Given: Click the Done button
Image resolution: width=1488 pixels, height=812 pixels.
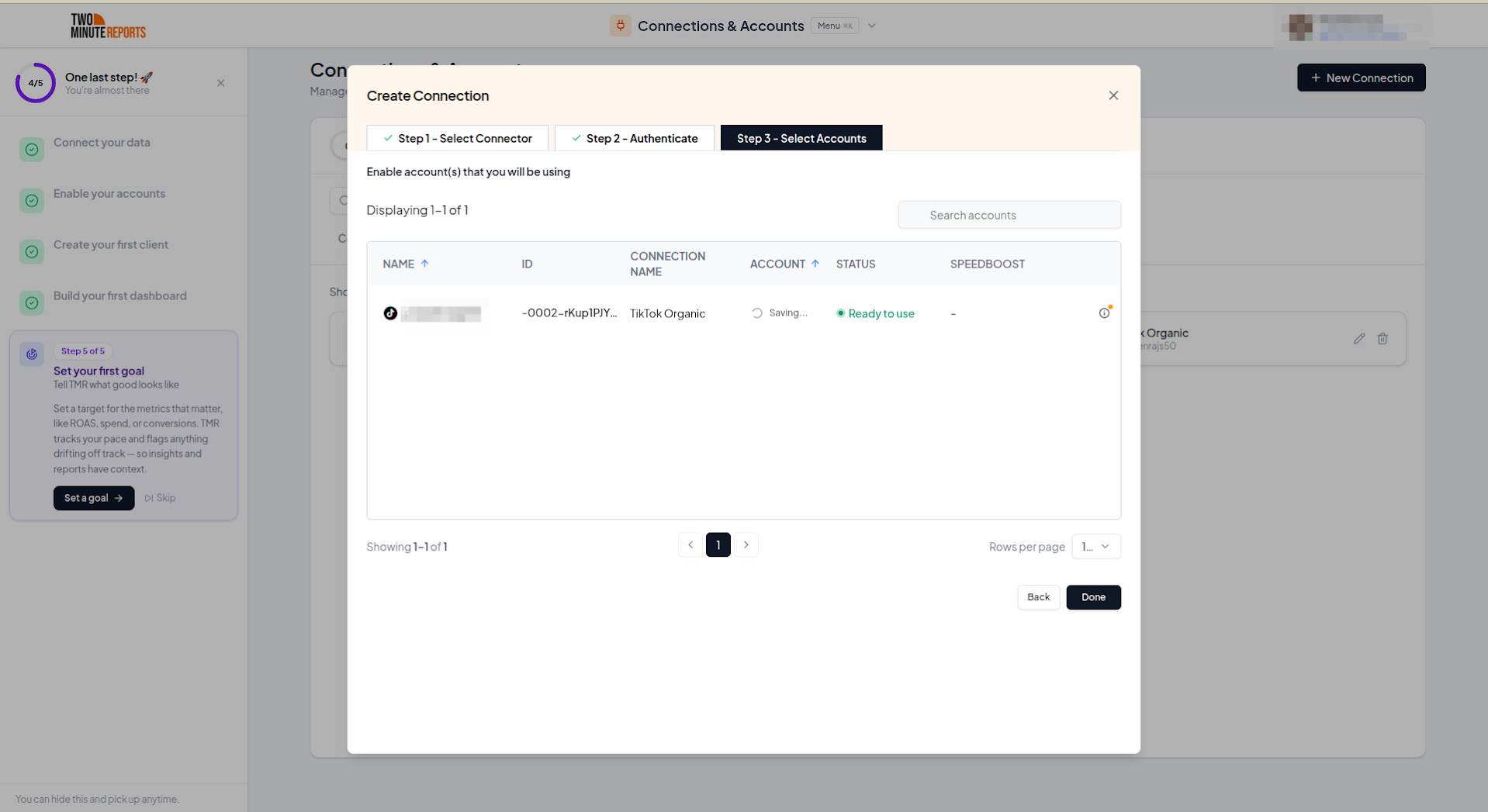Looking at the screenshot, I should 1093,597.
